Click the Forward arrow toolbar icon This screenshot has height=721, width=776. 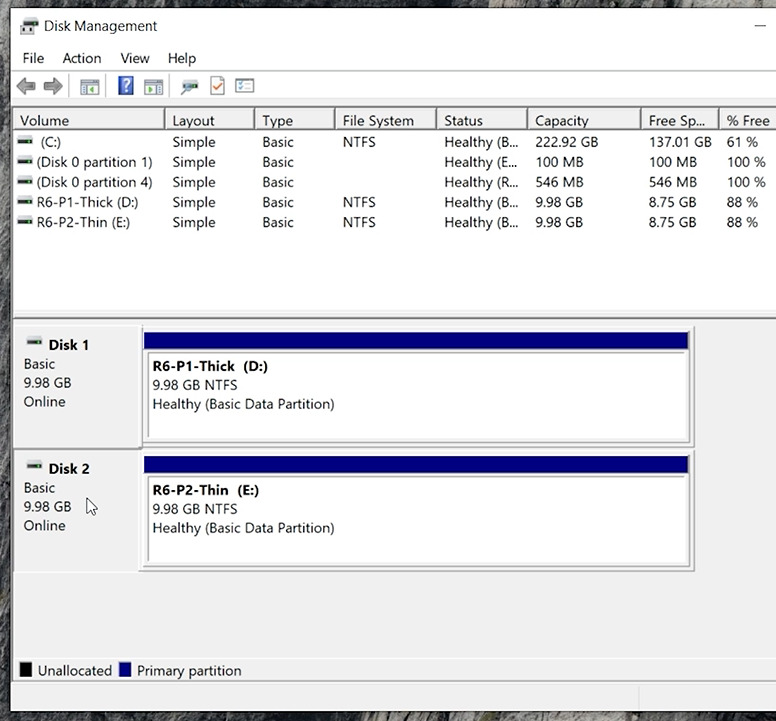(x=53, y=86)
